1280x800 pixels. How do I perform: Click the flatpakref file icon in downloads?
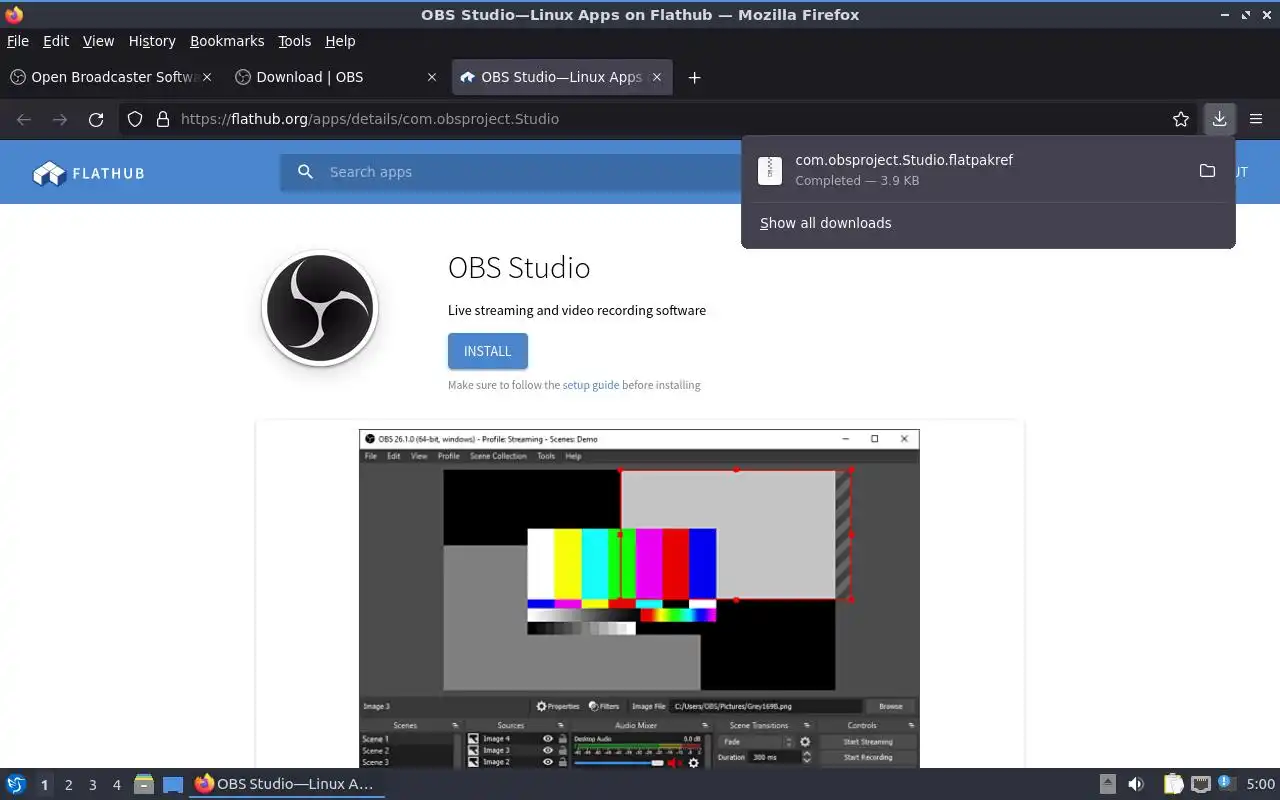769,170
